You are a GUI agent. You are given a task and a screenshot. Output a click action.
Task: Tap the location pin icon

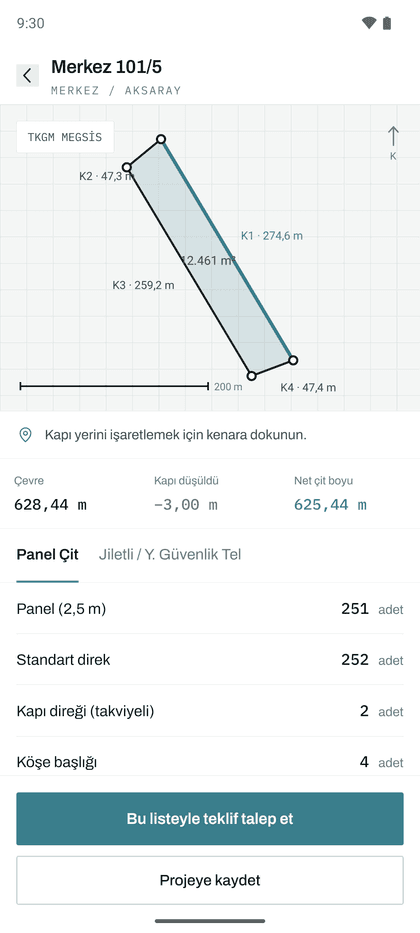[x=25, y=435]
